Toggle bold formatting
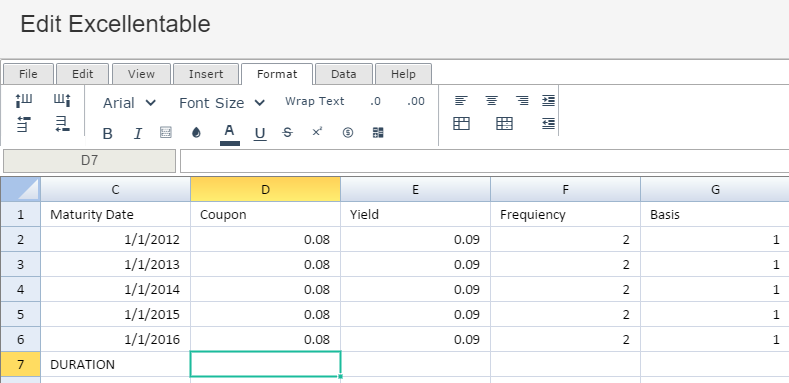This screenshot has width=789, height=383. tap(107, 133)
